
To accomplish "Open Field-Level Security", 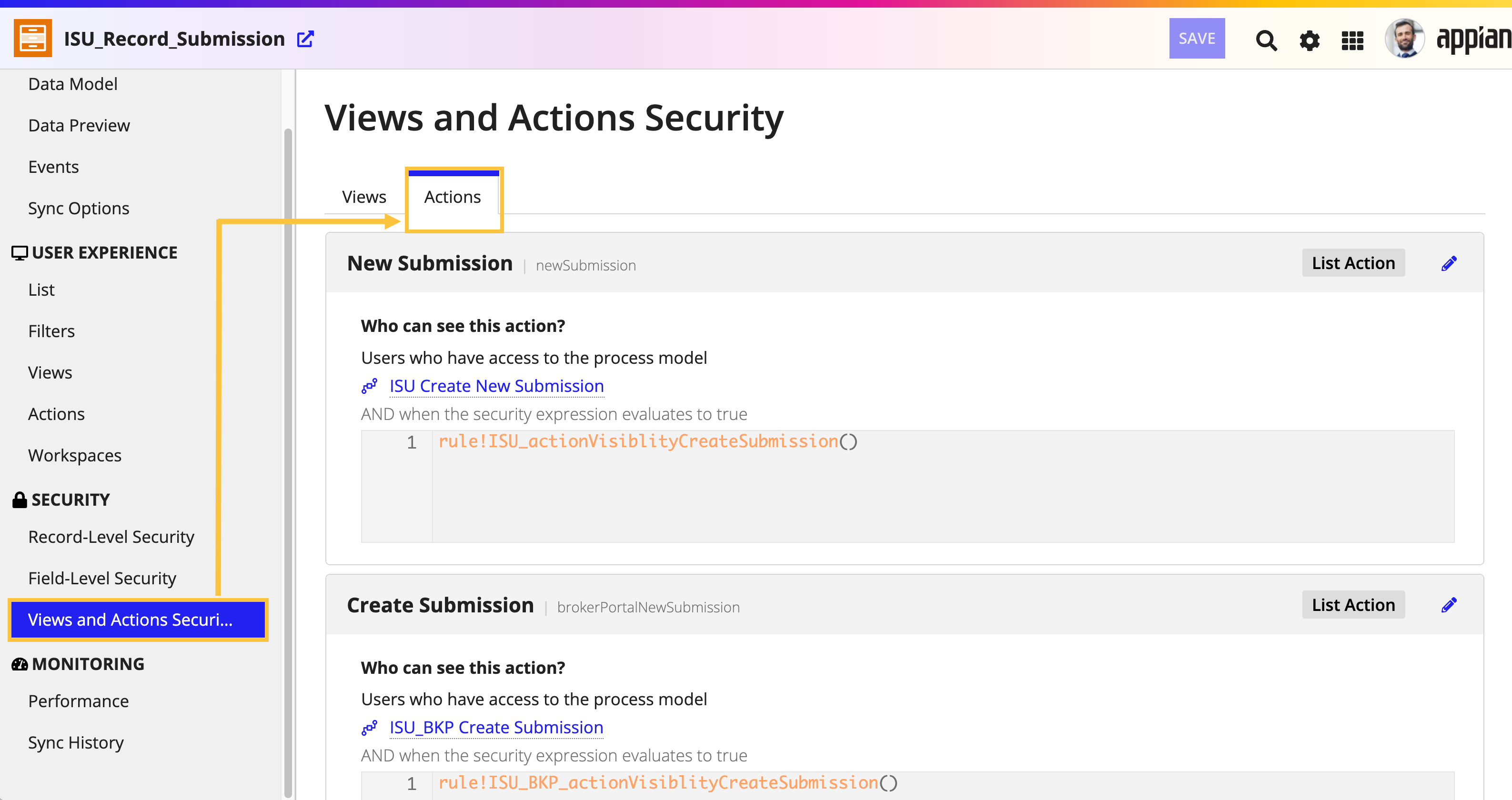I will pos(102,579).
